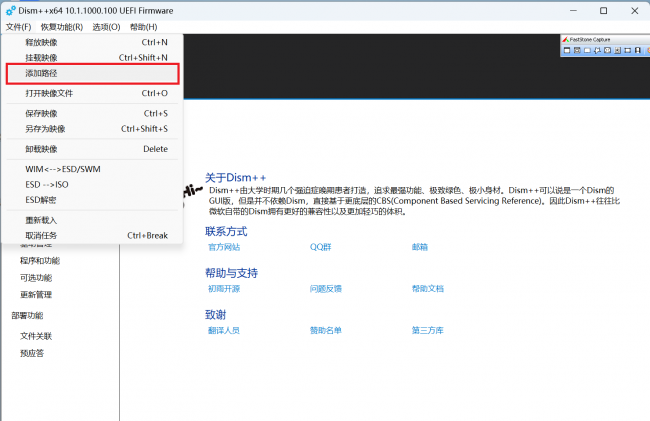Open the 文件(F) menu
The image size is (650, 421).
tap(19, 27)
